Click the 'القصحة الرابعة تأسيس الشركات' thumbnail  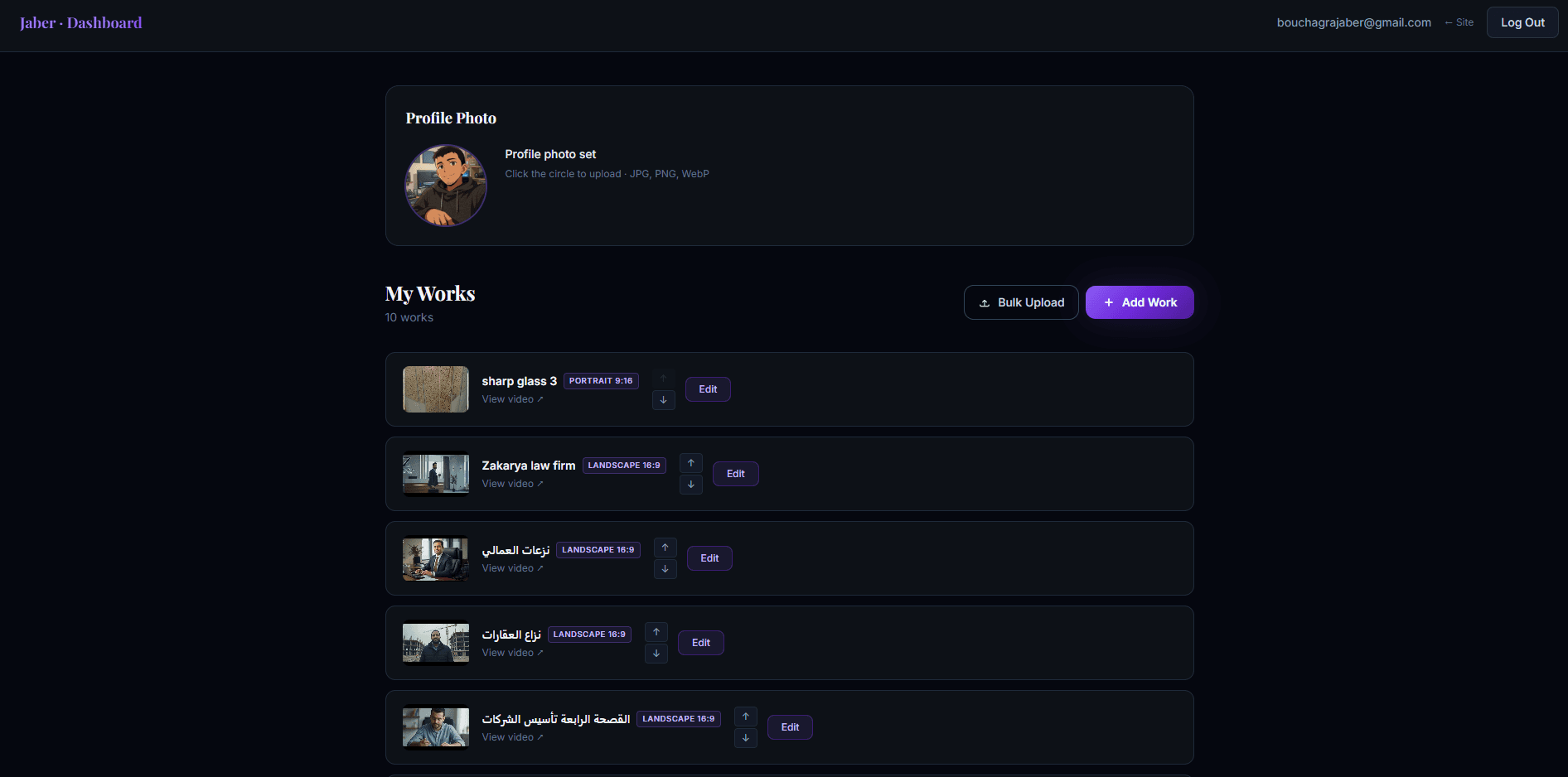click(x=436, y=727)
